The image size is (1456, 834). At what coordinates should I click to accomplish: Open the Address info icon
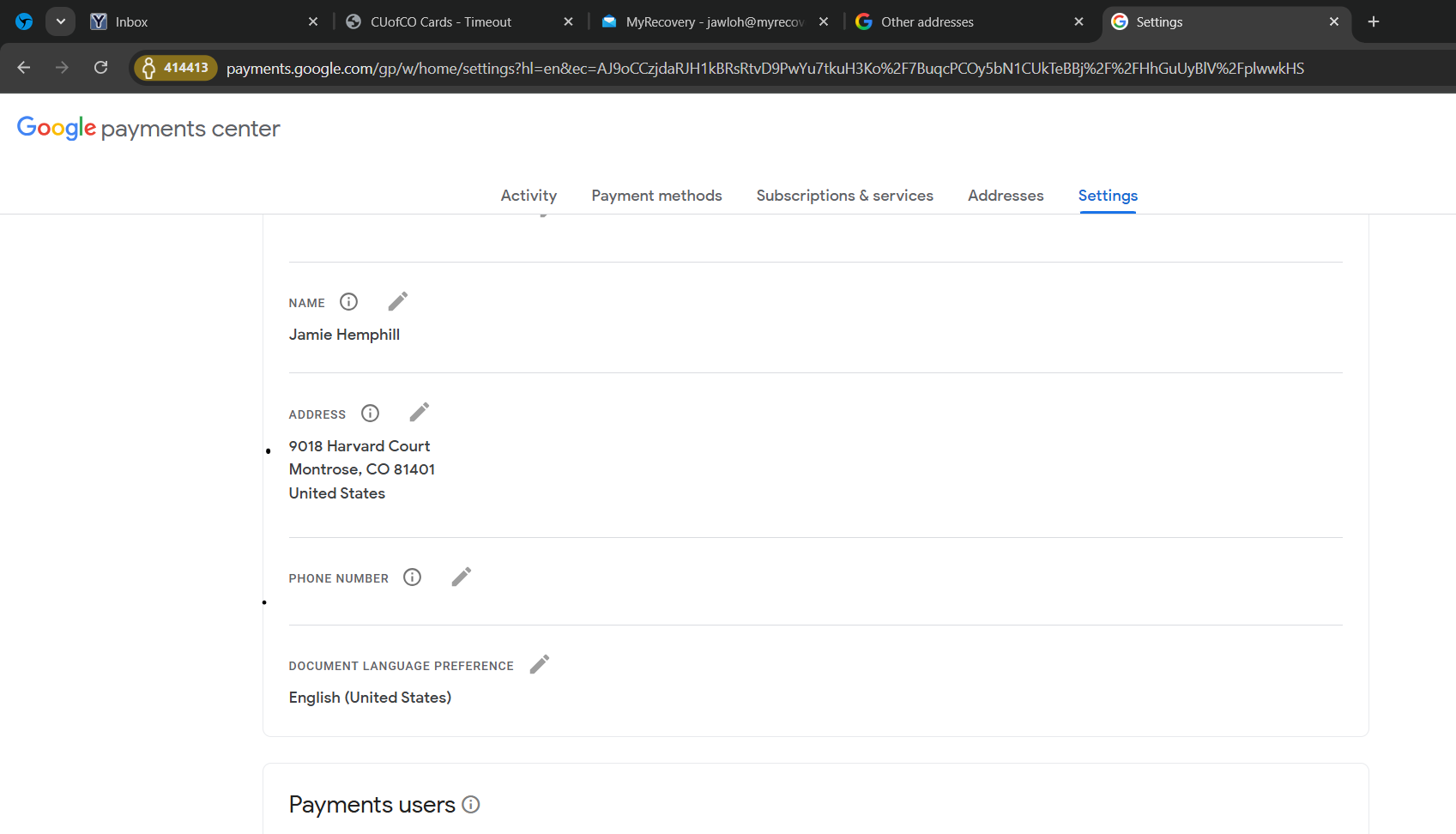coord(370,414)
